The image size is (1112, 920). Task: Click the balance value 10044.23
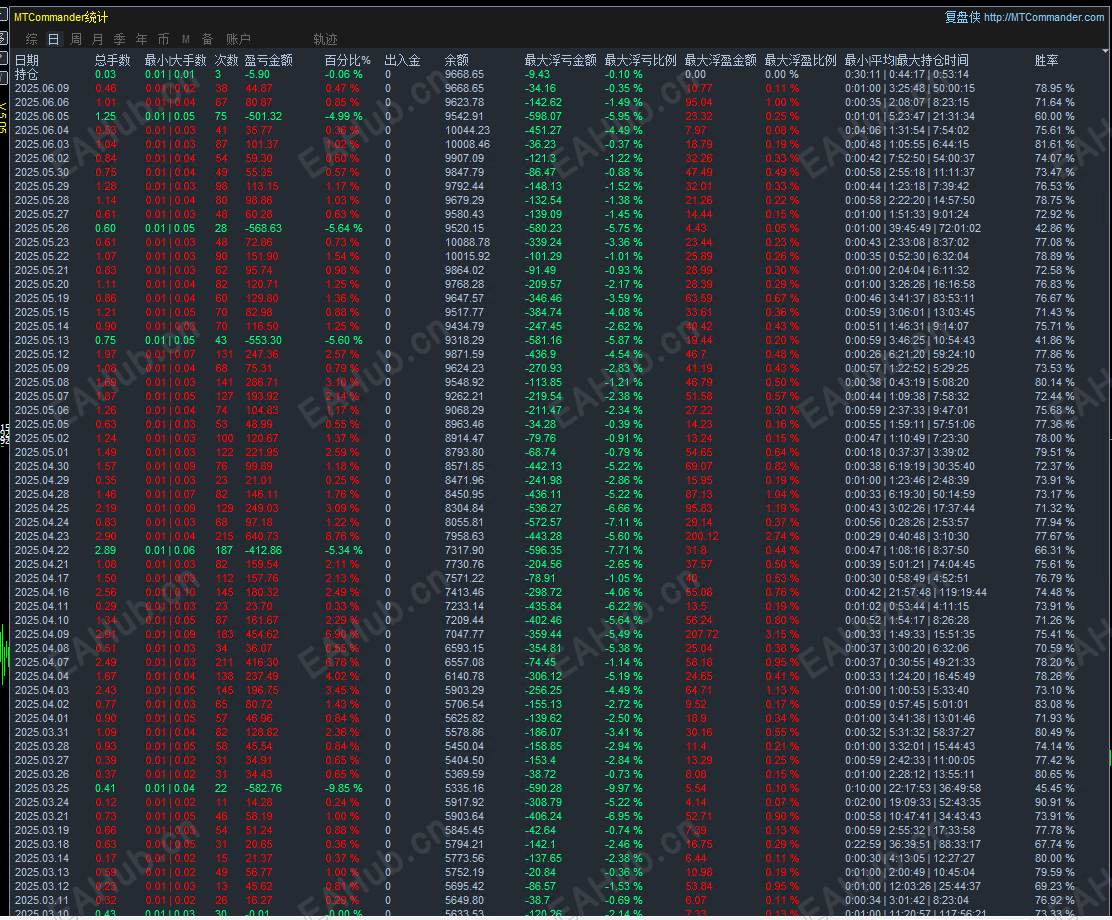pyautogui.click(x=467, y=131)
